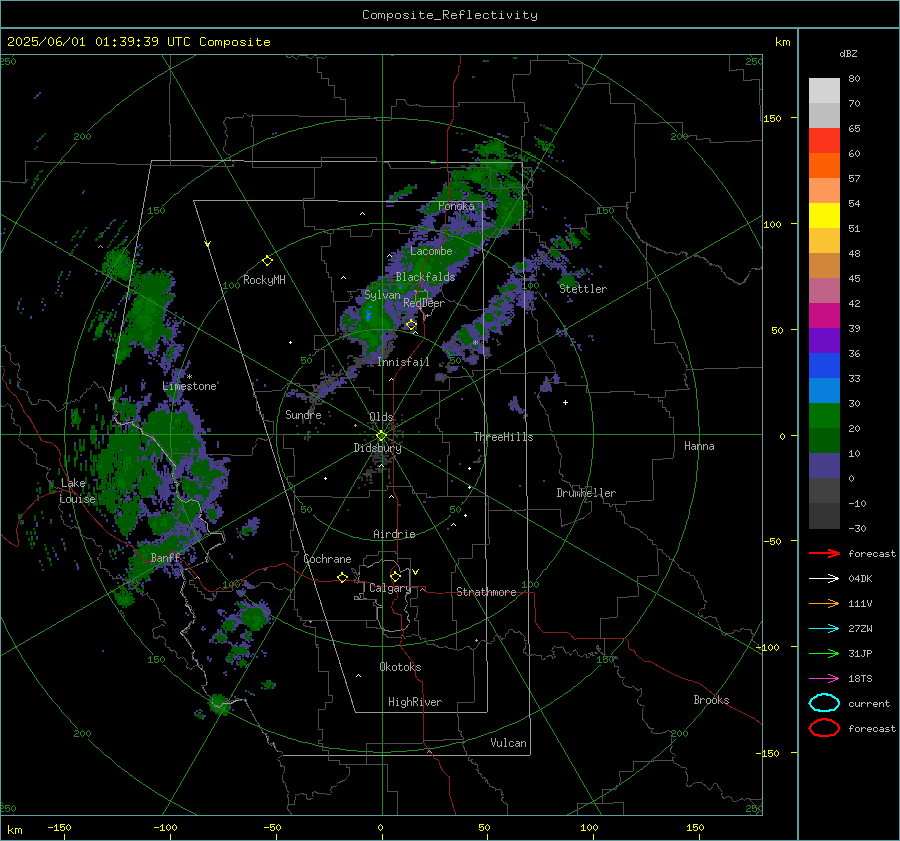Click the Drumheller label
Viewport: 900px width, 841px height.
click(586, 493)
